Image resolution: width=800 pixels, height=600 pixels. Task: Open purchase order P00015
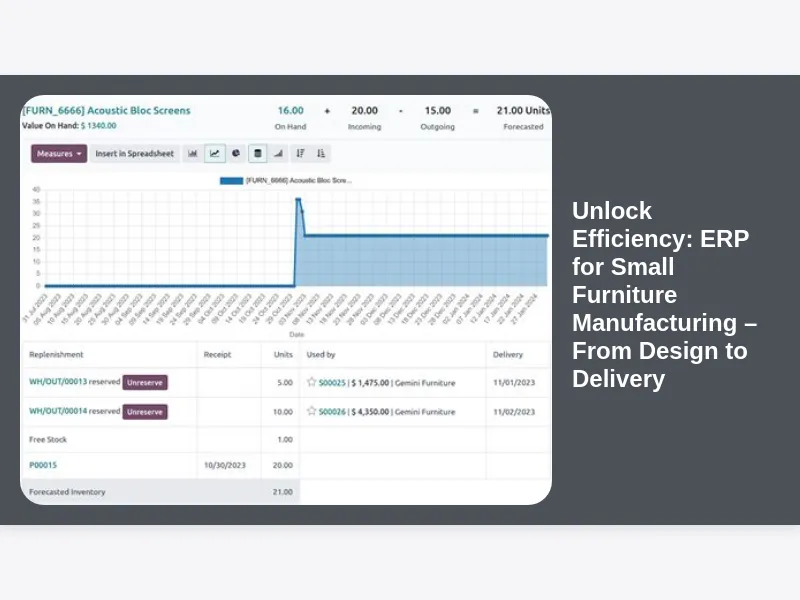point(43,465)
